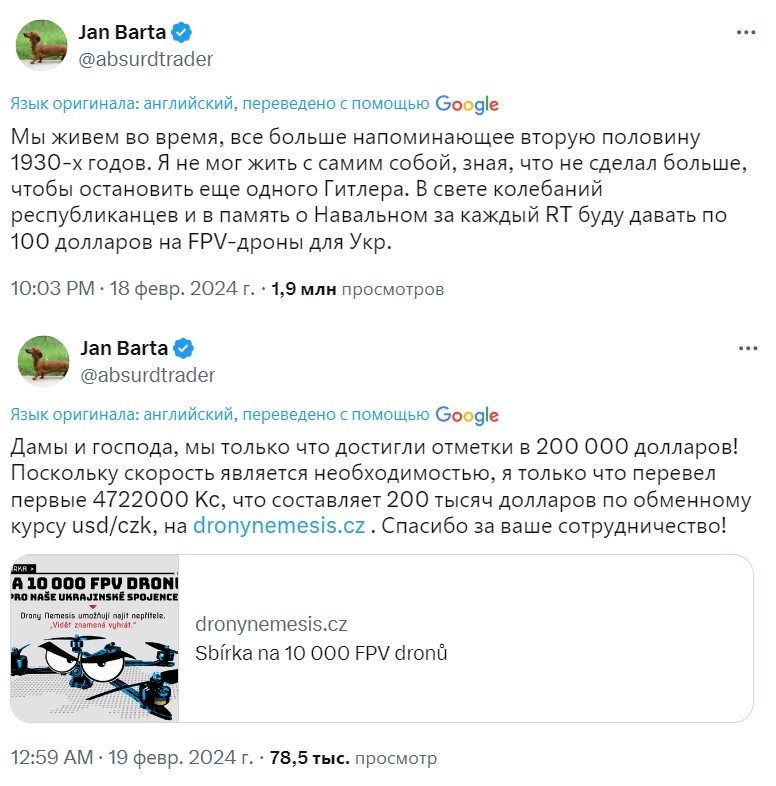776x786 pixels.
Task: Open @absurdtrader handle in second tweet
Action: pyautogui.click(x=147, y=375)
